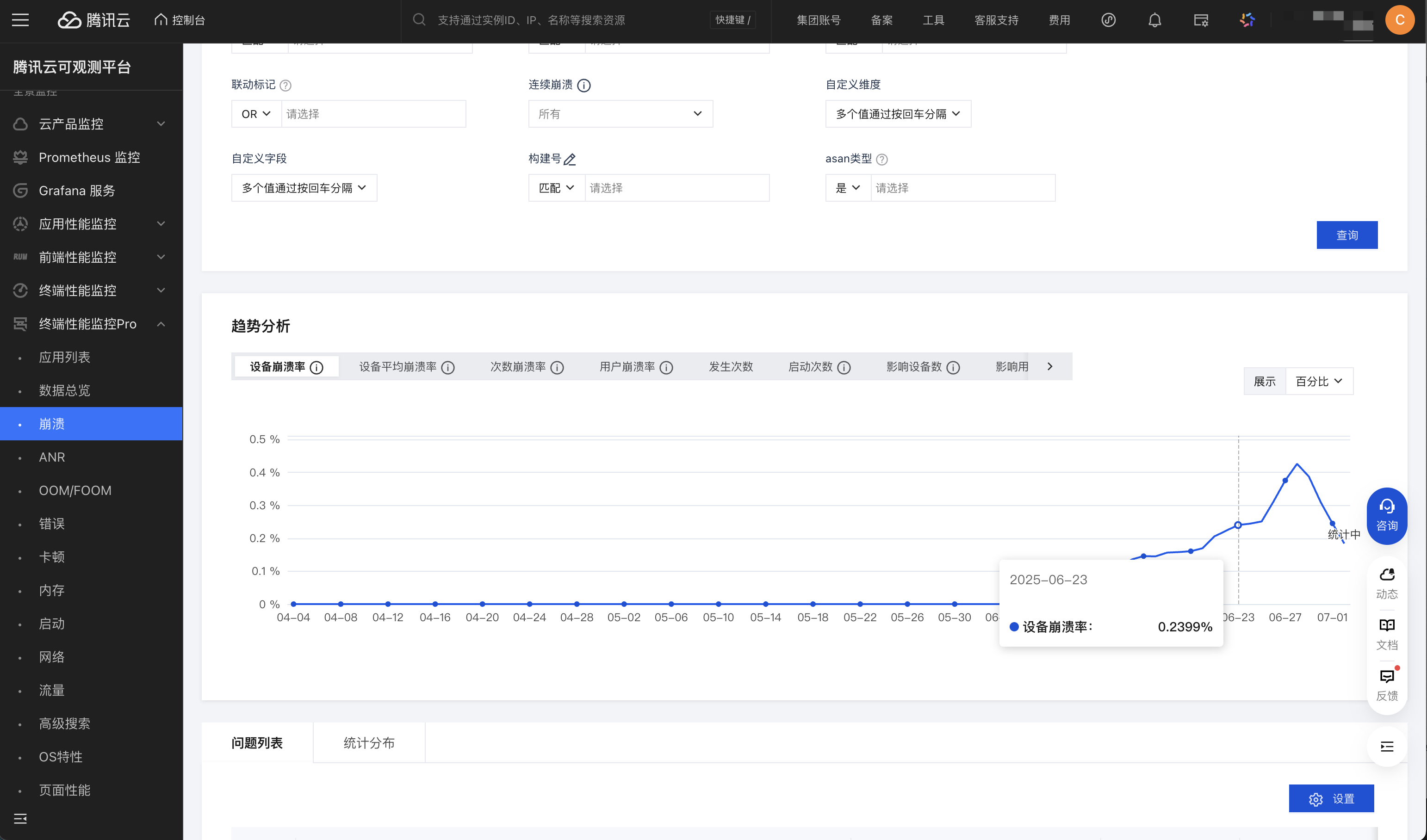1427x840 pixels.
Task: Open the 连续崩溃 所有 dropdown
Action: [x=620, y=114]
